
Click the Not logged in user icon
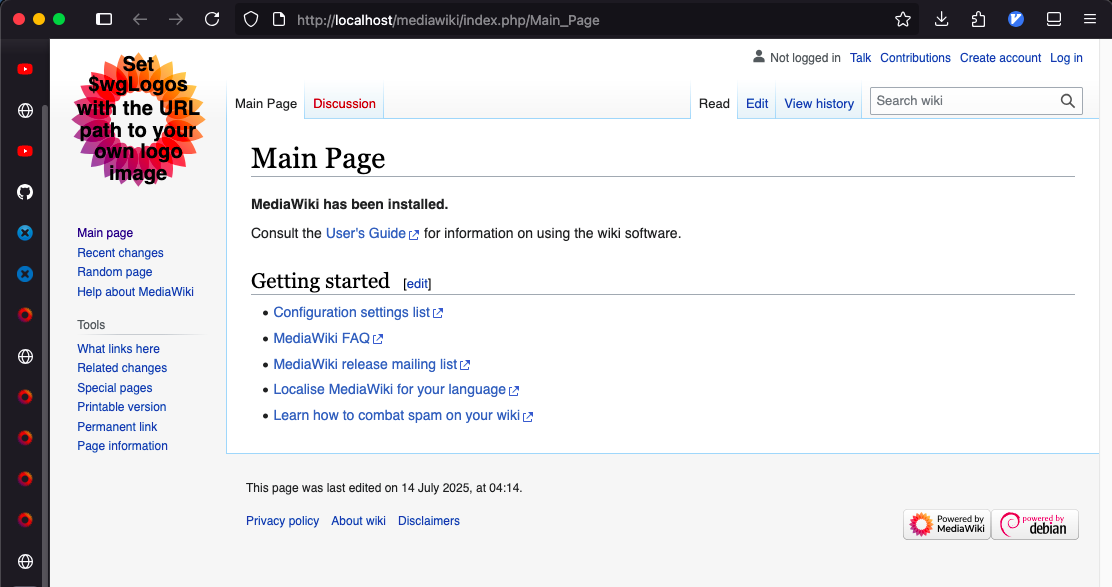coord(759,57)
